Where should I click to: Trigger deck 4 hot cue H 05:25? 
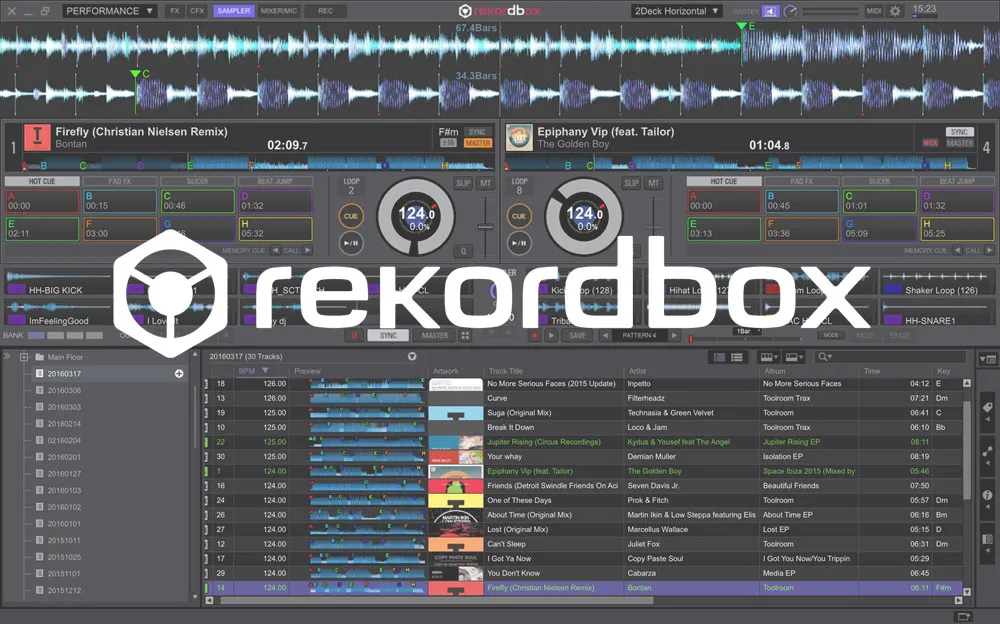[x=957, y=228]
